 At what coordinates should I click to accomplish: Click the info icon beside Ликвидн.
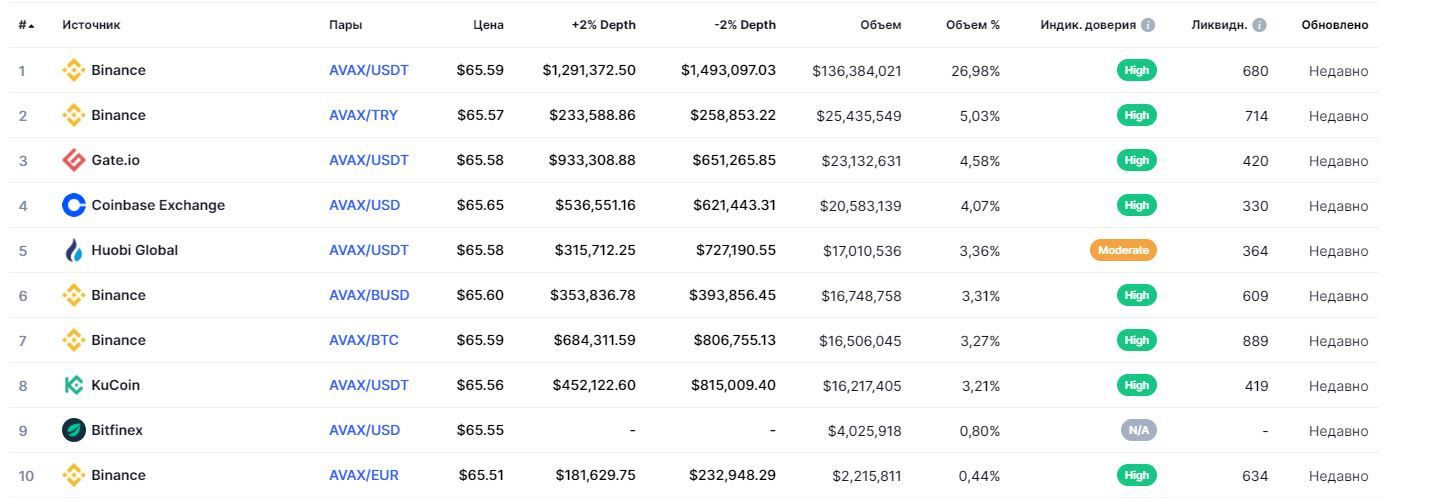1259,25
